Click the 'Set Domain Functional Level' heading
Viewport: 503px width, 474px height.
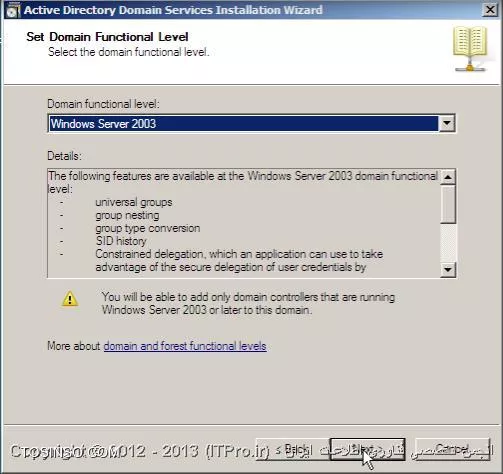click(107, 37)
